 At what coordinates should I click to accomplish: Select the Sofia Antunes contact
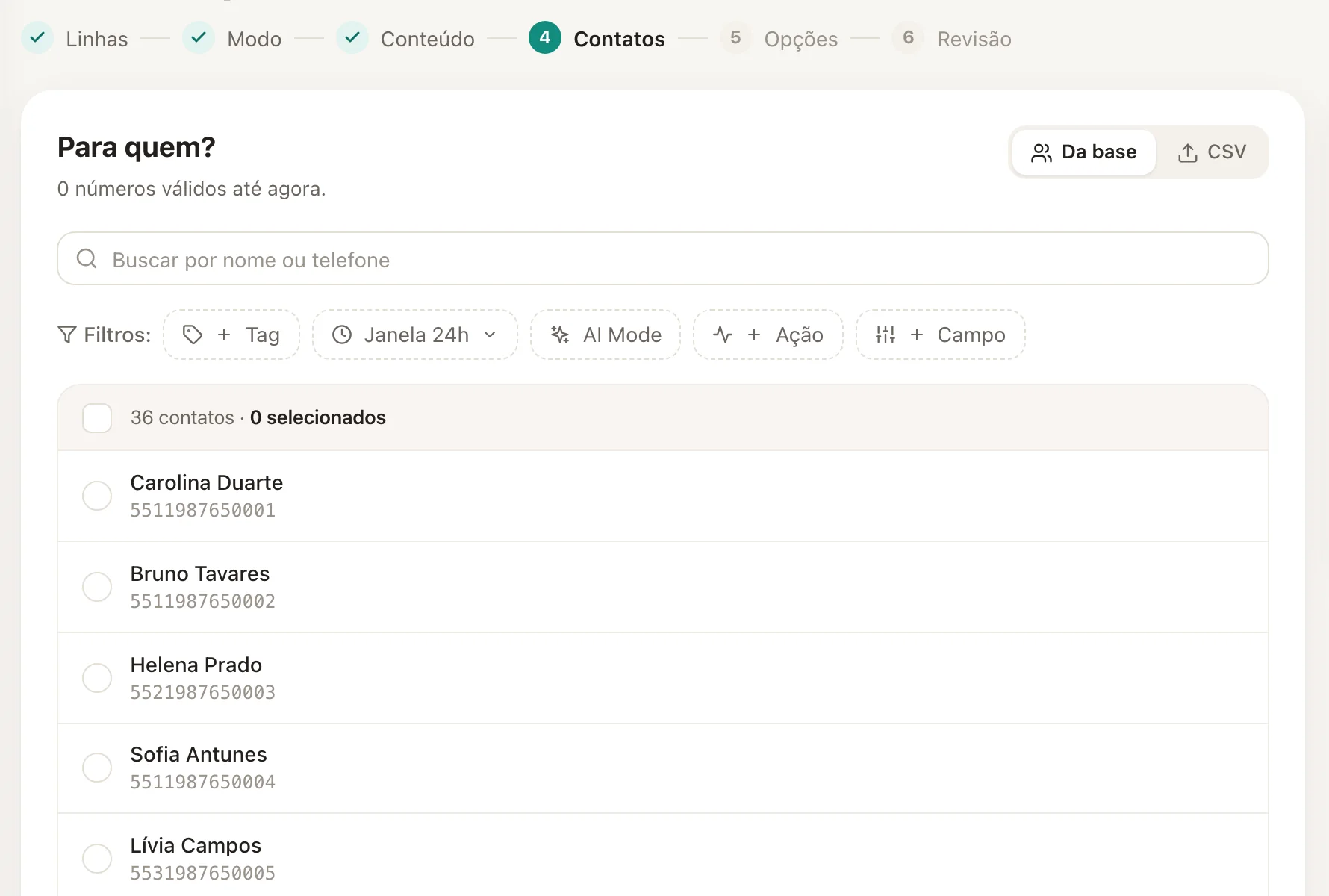pyautogui.click(x=97, y=768)
